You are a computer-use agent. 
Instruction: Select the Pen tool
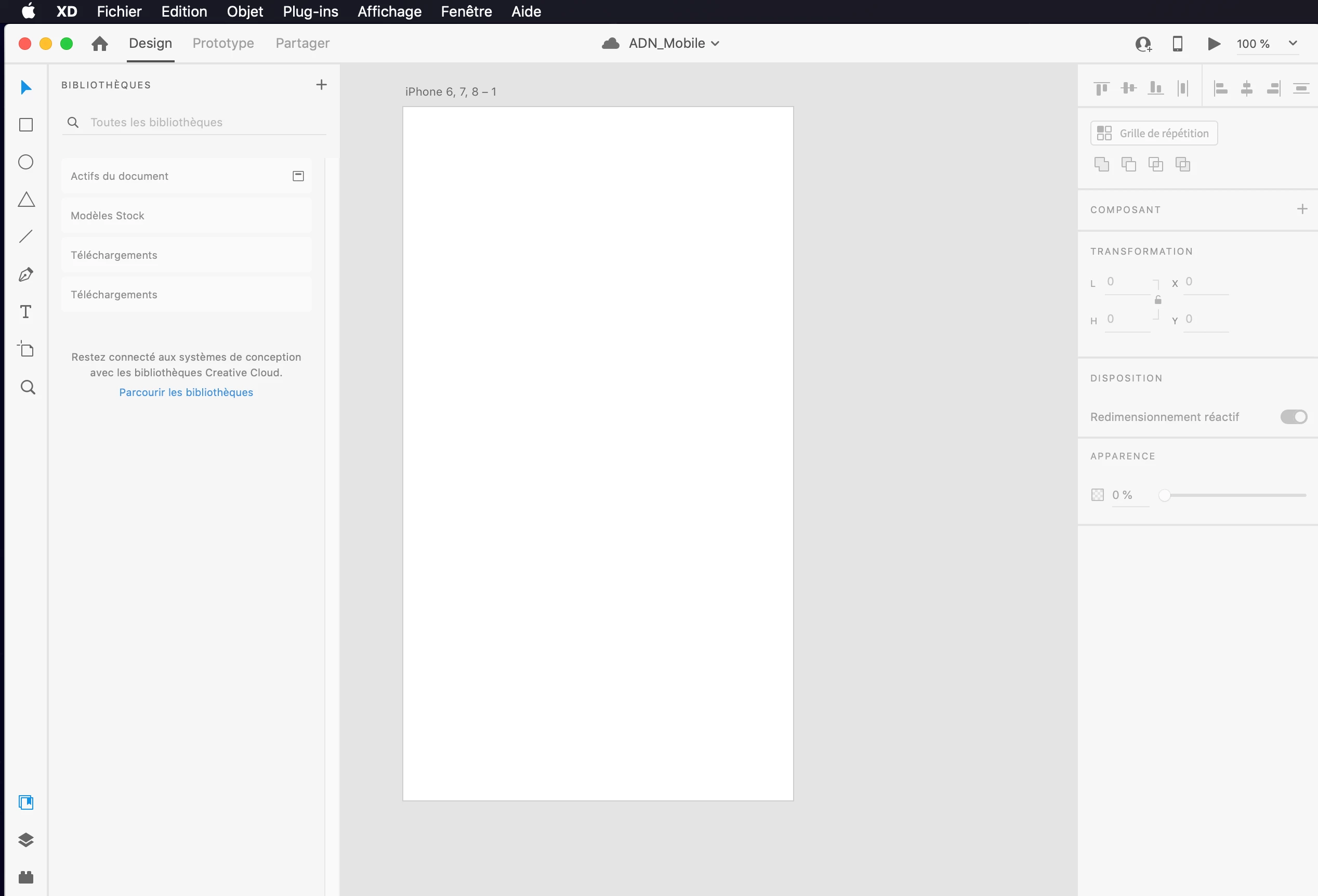tap(26, 275)
